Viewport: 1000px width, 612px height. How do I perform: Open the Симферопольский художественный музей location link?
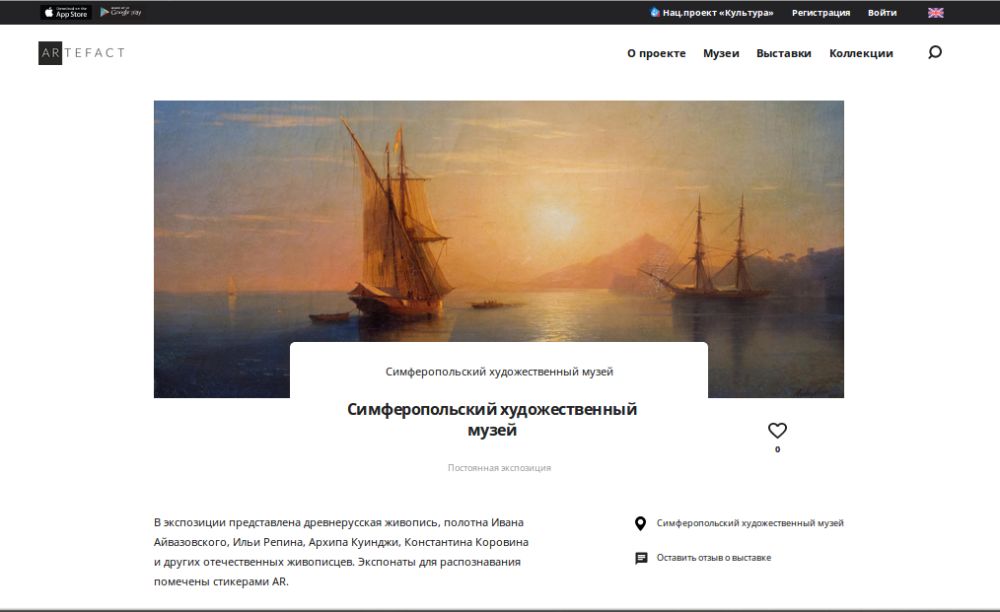[x=750, y=523]
